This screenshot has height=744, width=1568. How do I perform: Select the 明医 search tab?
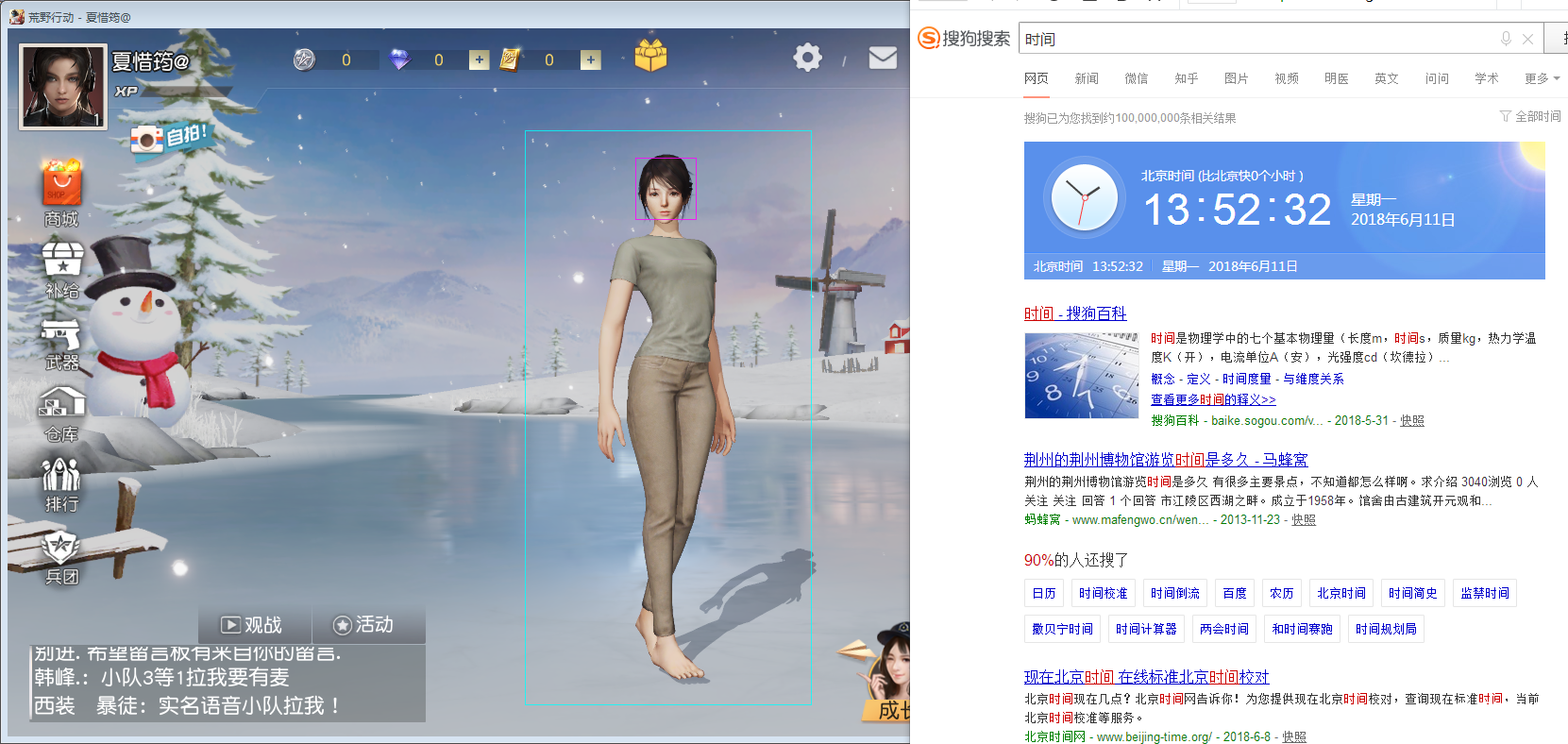tap(1337, 78)
